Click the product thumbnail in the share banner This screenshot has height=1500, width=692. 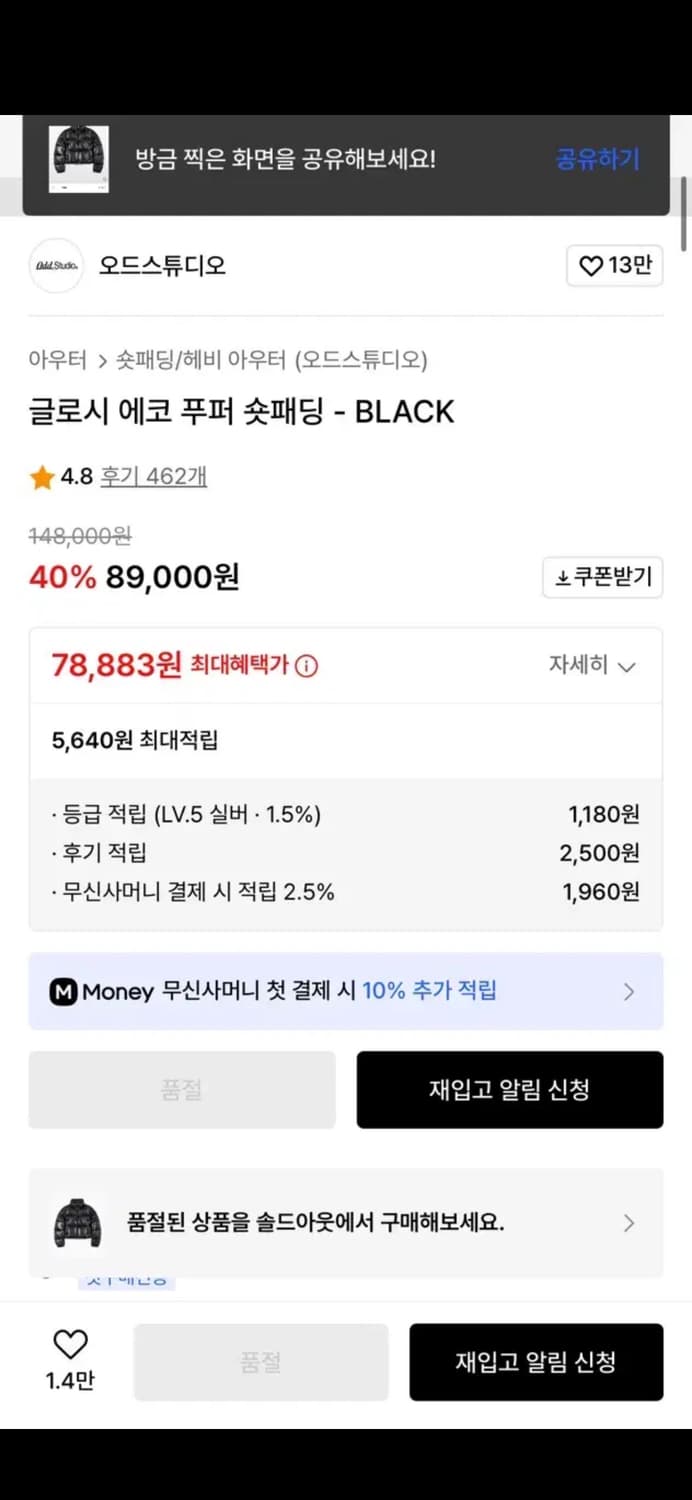pyautogui.click(x=79, y=159)
